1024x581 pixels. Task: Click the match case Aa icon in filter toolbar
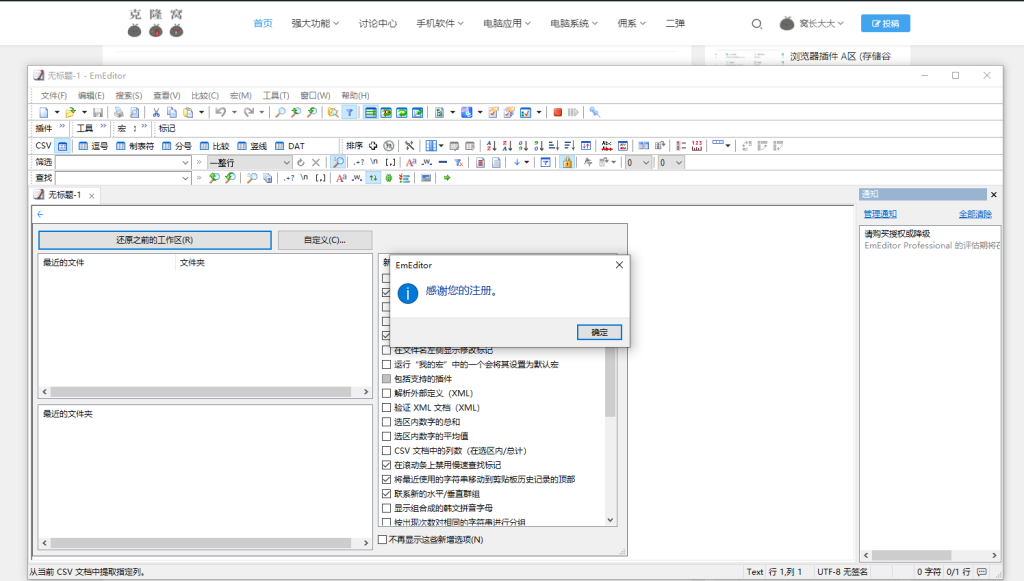411,162
